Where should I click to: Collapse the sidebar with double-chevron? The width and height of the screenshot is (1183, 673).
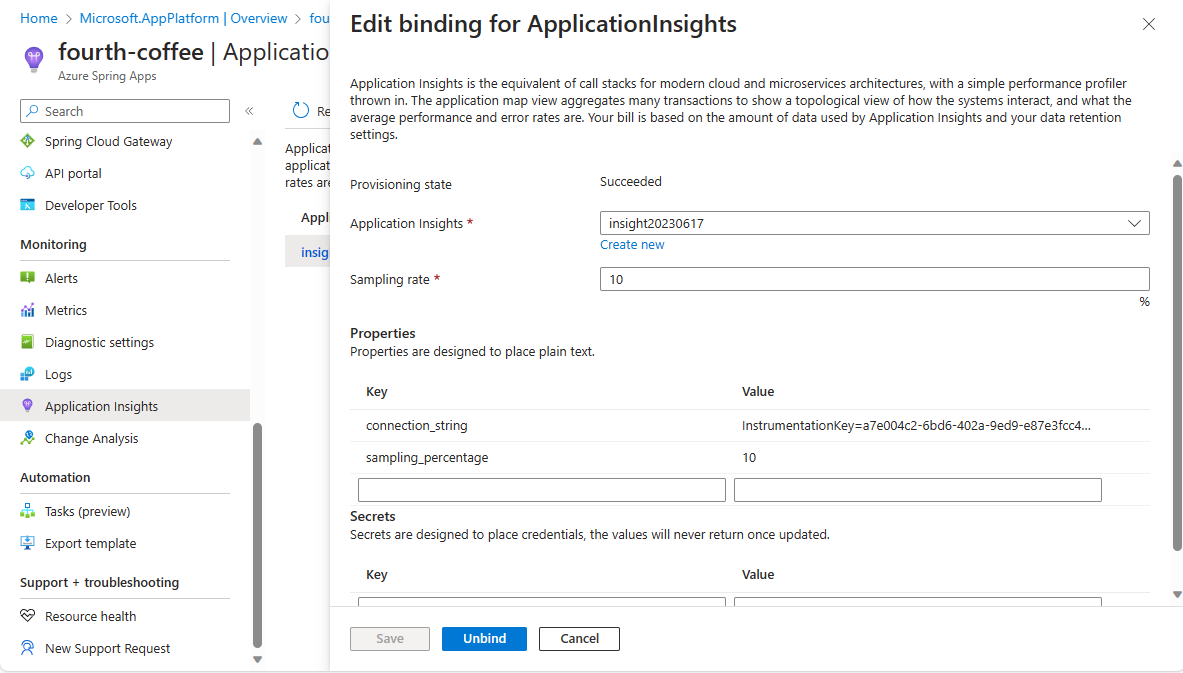click(x=249, y=111)
